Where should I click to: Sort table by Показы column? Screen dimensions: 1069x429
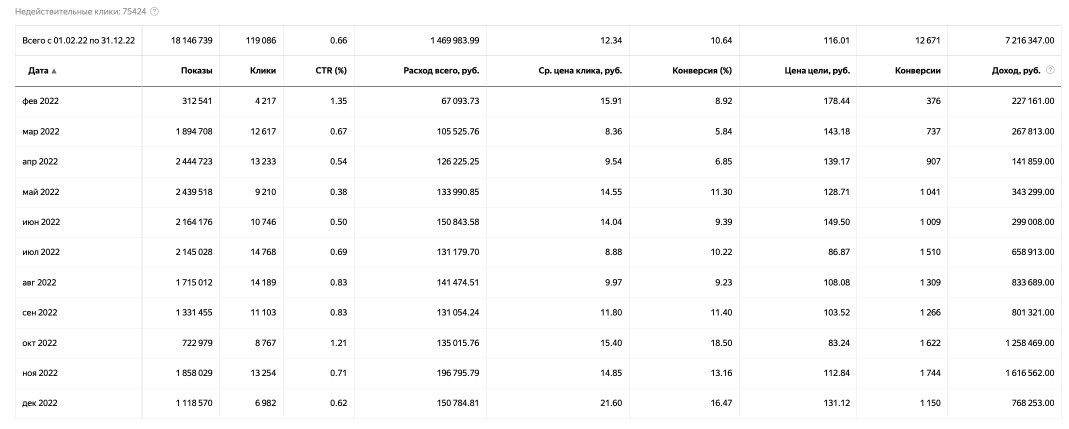click(x=196, y=70)
